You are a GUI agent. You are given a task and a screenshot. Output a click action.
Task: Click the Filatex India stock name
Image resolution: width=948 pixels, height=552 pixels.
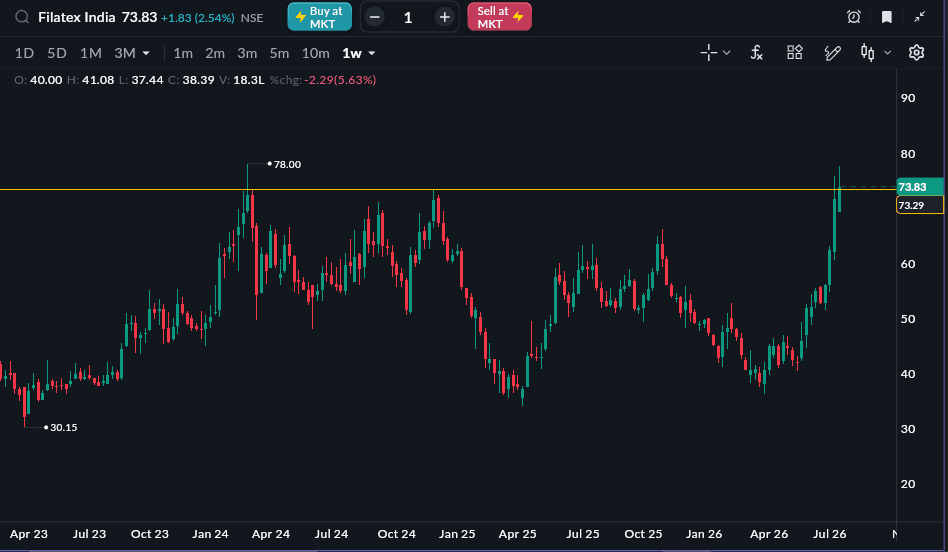pyautogui.click(x=77, y=17)
